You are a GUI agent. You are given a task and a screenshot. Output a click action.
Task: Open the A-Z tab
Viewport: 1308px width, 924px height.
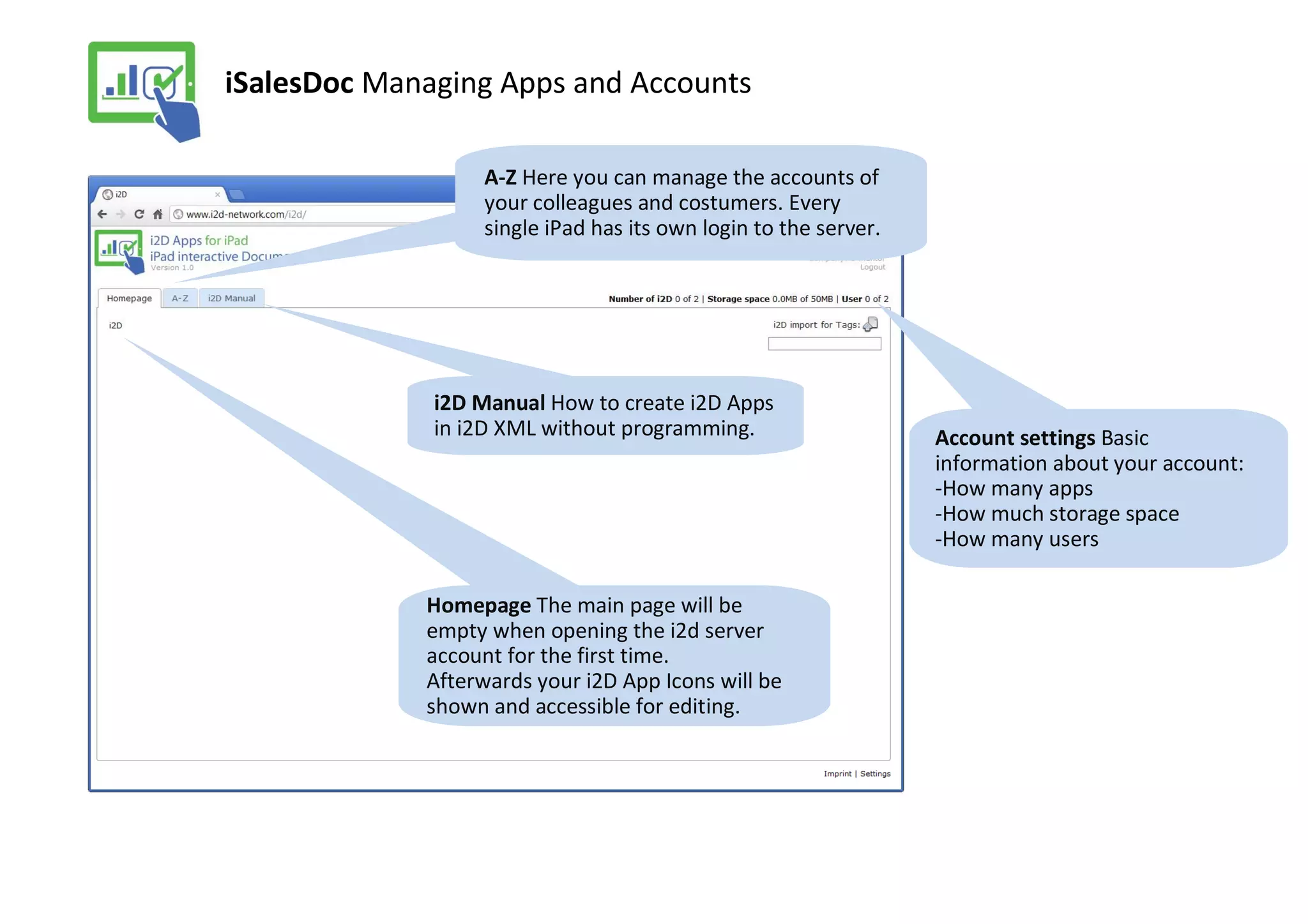click(x=180, y=298)
